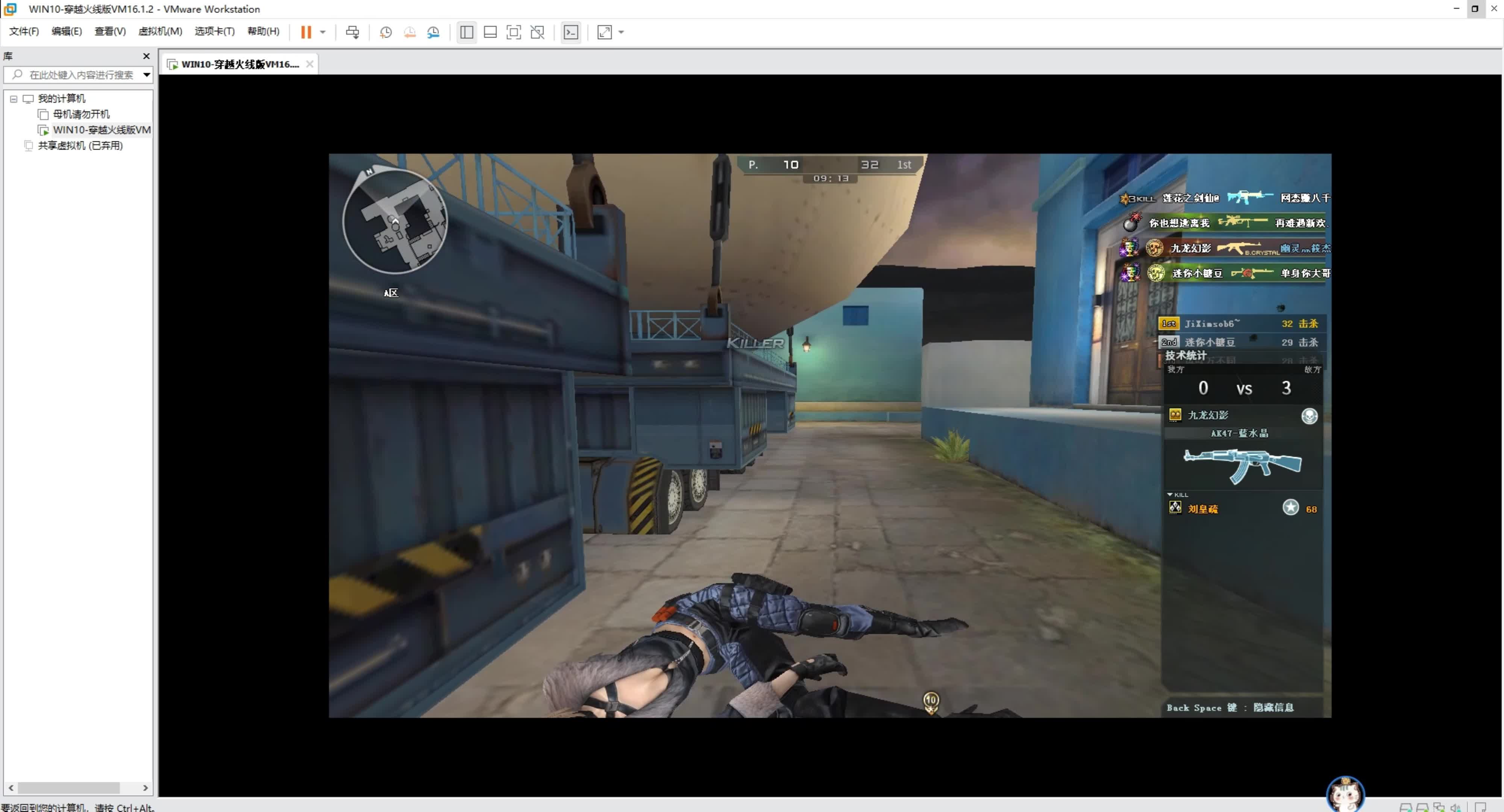
Task: Open the power options dropdown arrow
Action: click(322, 32)
